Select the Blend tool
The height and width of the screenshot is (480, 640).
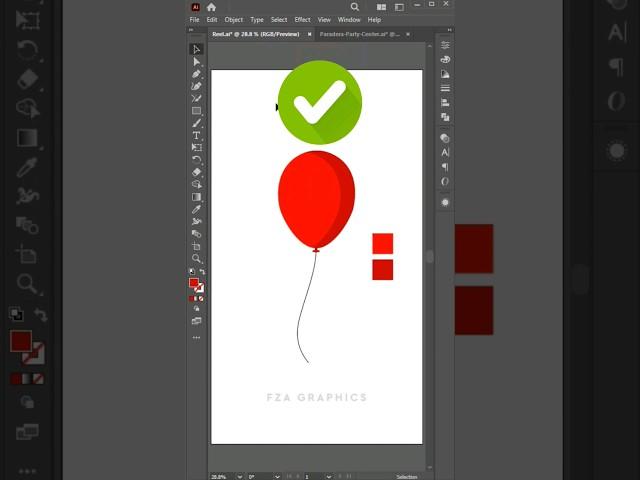(x=196, y=234)
